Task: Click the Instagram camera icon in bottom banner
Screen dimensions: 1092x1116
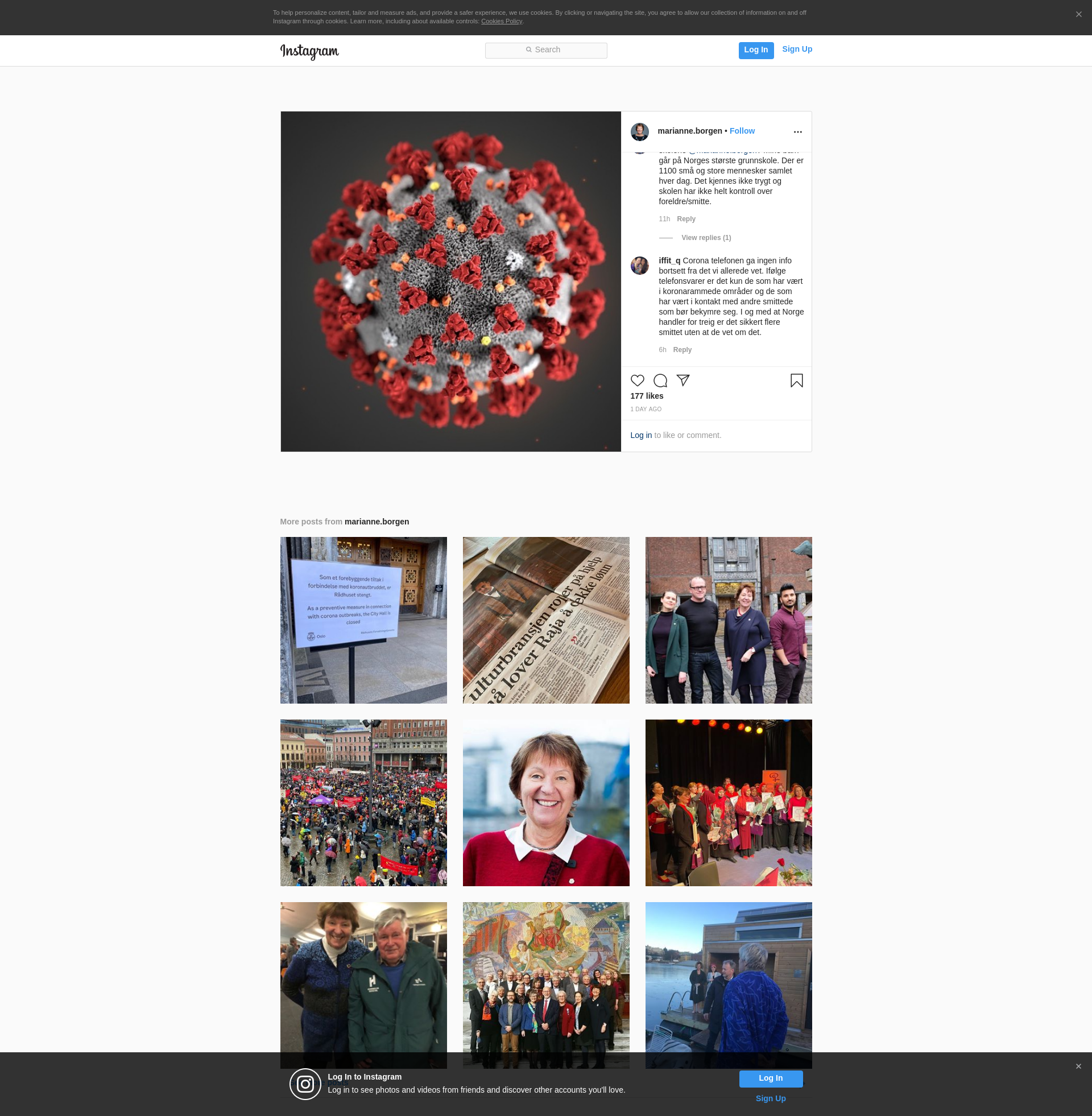Action: (x=305, y=1084)
